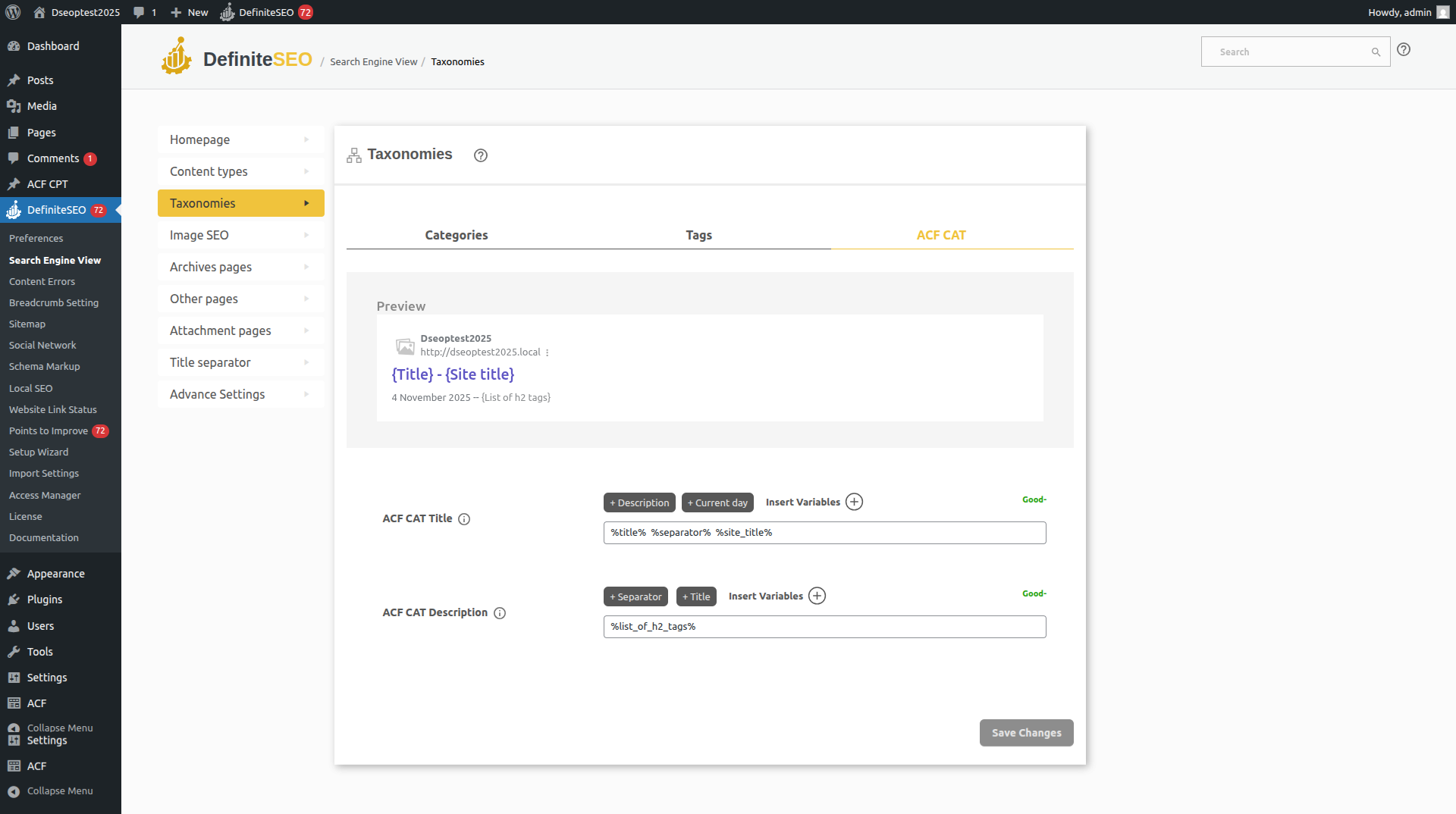Viewport: 1456px width, 814px height.
Task: Expand the Homepage section arrow
Action: click(306, 139)
